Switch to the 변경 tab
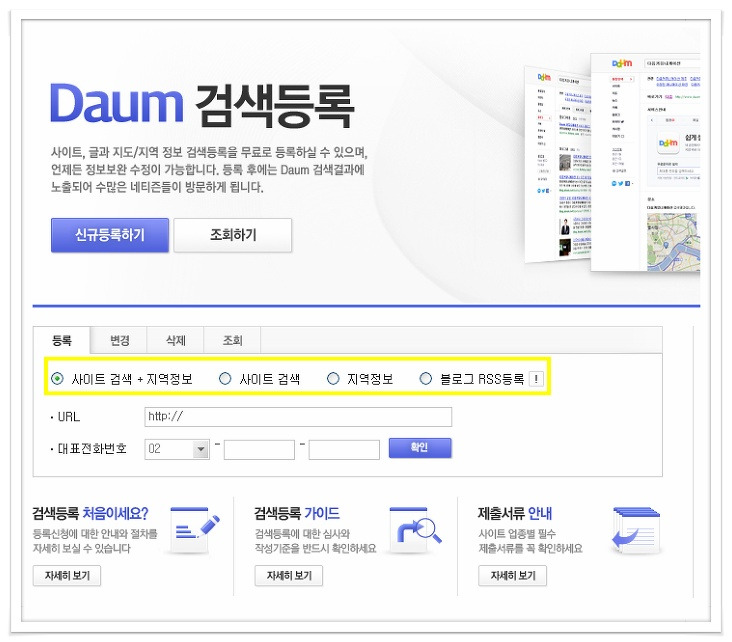The height and width of the screenshot is (642, 732). (x=119, y=340)
